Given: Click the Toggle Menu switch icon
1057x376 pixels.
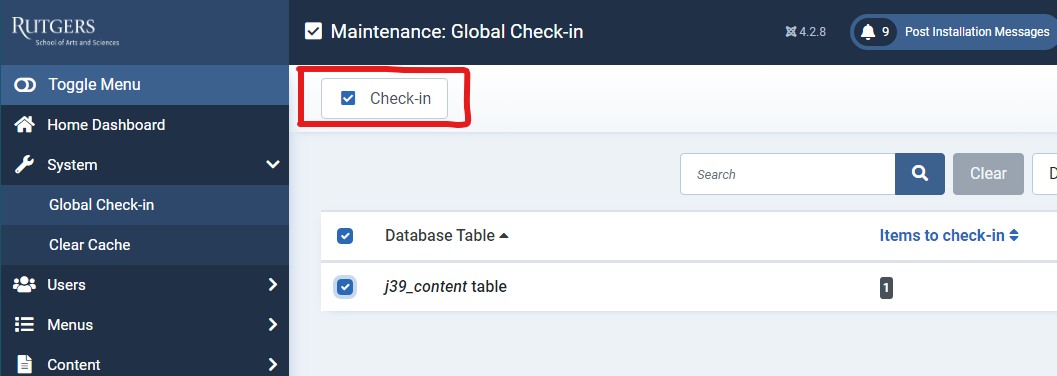Looking at the screenshot, I should [x=25, y=85].
